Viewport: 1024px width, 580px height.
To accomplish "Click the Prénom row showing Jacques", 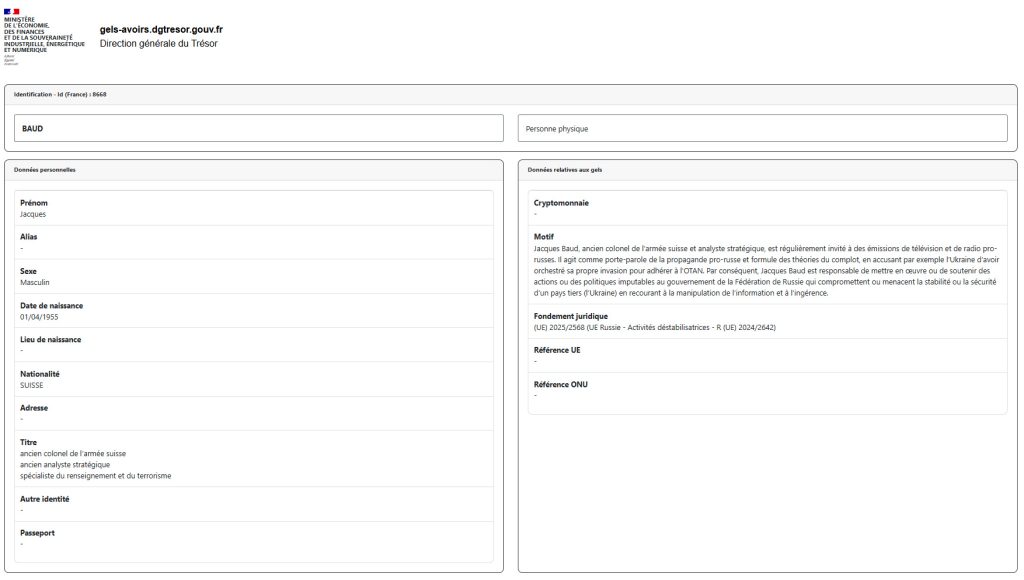I will (x=254, y=208).
